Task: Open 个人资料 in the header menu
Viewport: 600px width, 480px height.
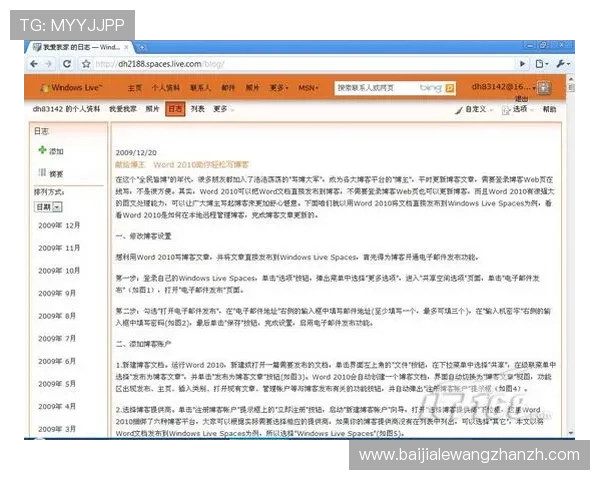Action: [x=166, y=88]
